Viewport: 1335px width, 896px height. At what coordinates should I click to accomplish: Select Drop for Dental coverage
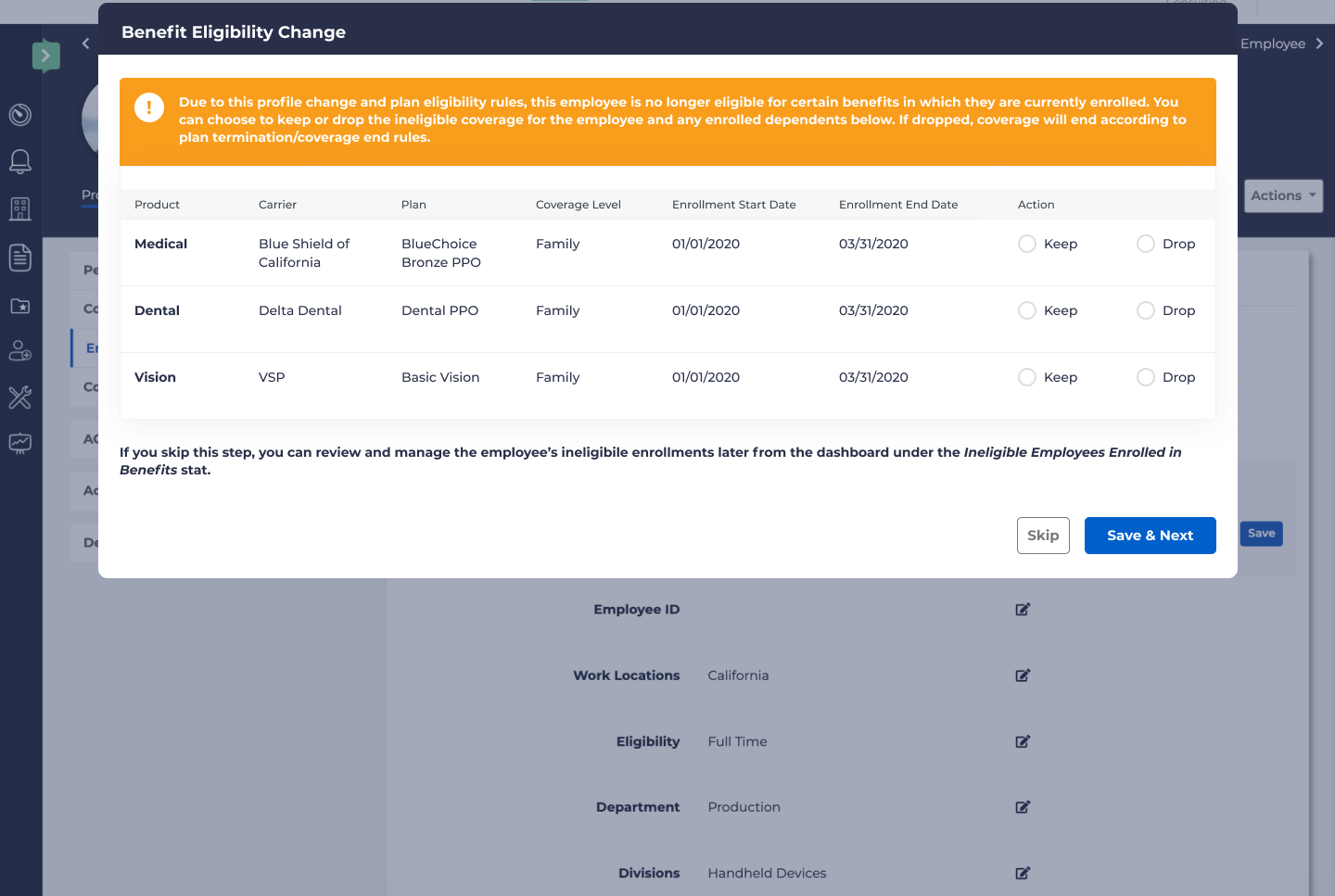point(1146,310)
